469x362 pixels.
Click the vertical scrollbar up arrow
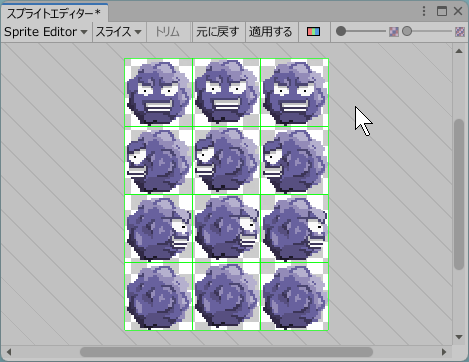(459, 51)
